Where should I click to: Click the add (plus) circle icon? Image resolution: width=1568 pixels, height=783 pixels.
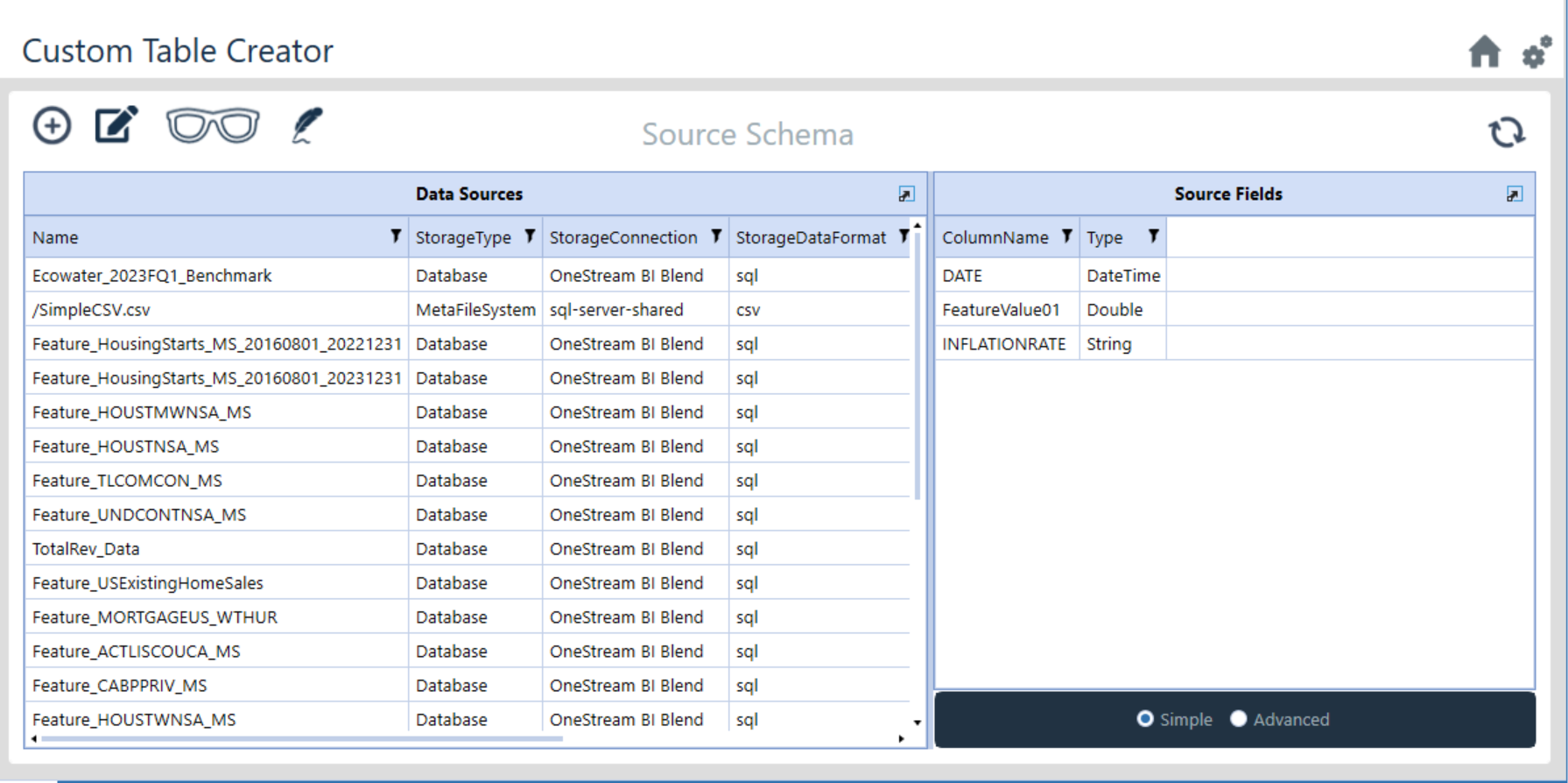(x=52, y=125)
